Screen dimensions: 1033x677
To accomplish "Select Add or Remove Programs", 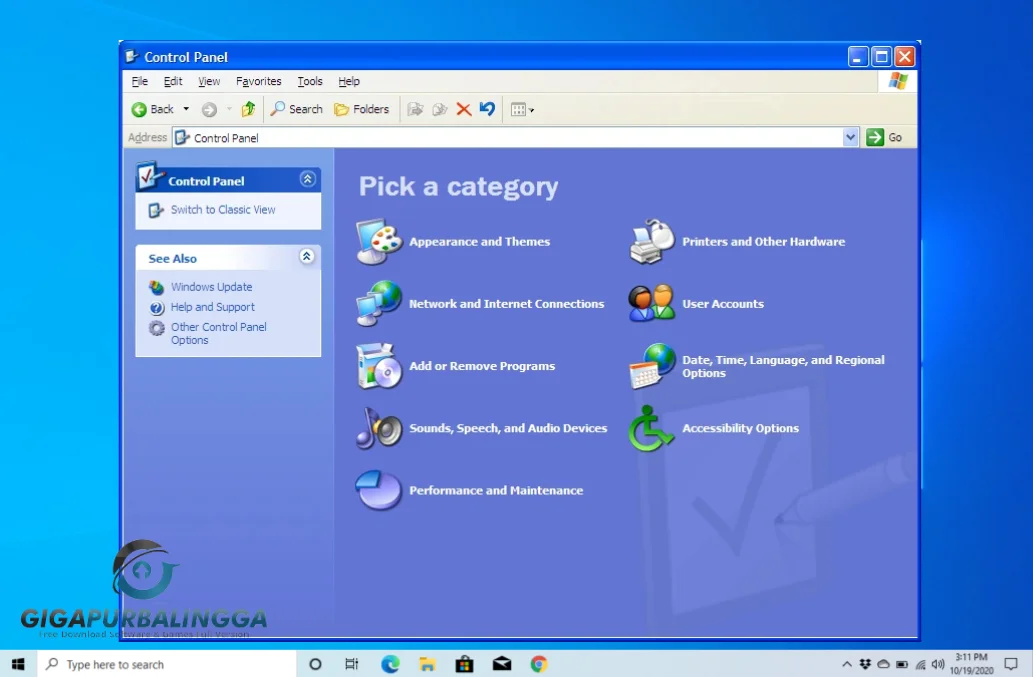I will click(x=481, y=366).
